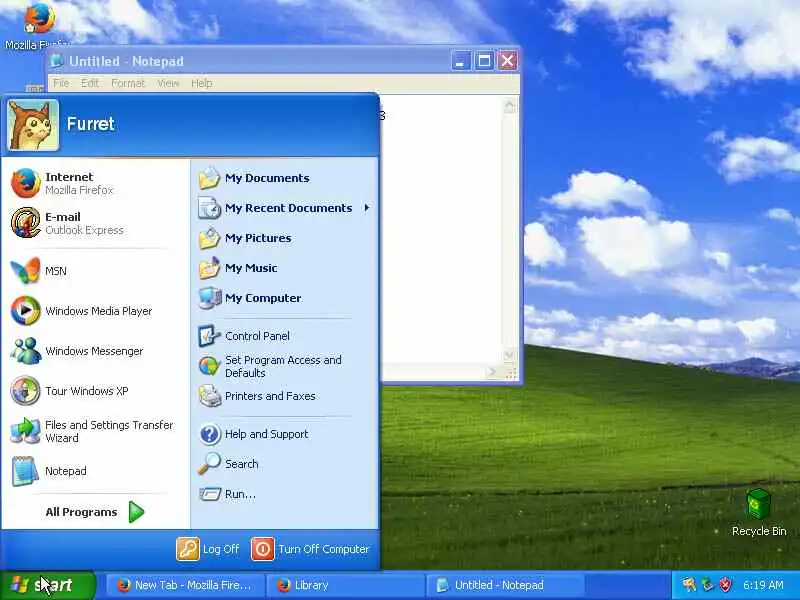Minimize the Notepad window
This screenshot has height=600, width=800.
tap(461, 61)
